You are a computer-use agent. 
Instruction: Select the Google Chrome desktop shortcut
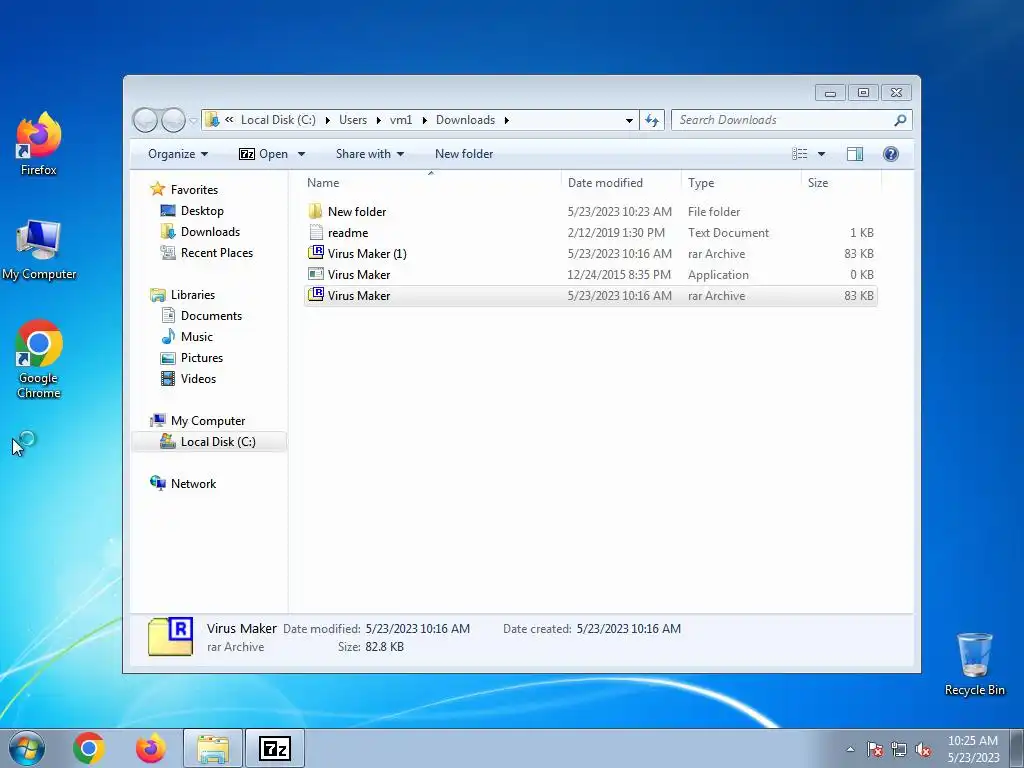click(x=39, y=359)
